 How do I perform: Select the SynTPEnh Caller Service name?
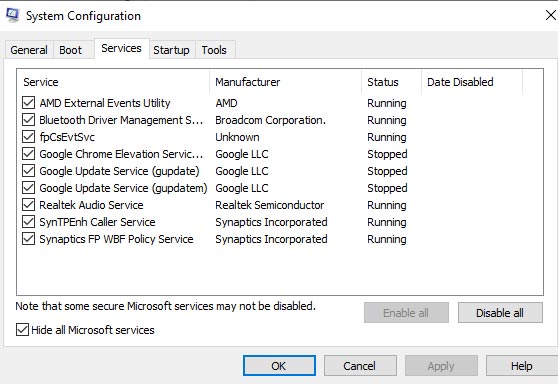[x=97, y=222]
